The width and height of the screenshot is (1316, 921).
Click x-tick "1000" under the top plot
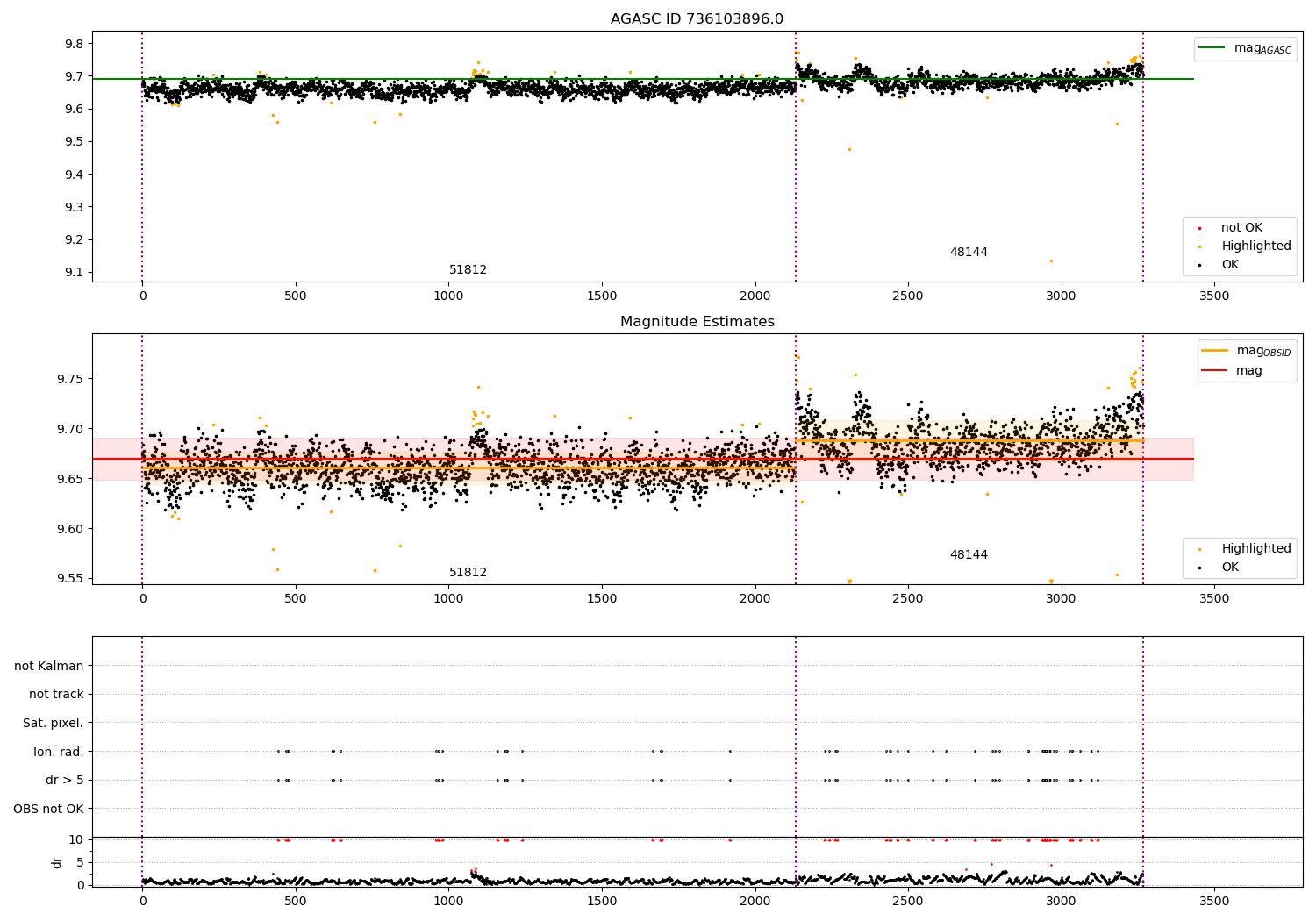[x=448, y=296]
